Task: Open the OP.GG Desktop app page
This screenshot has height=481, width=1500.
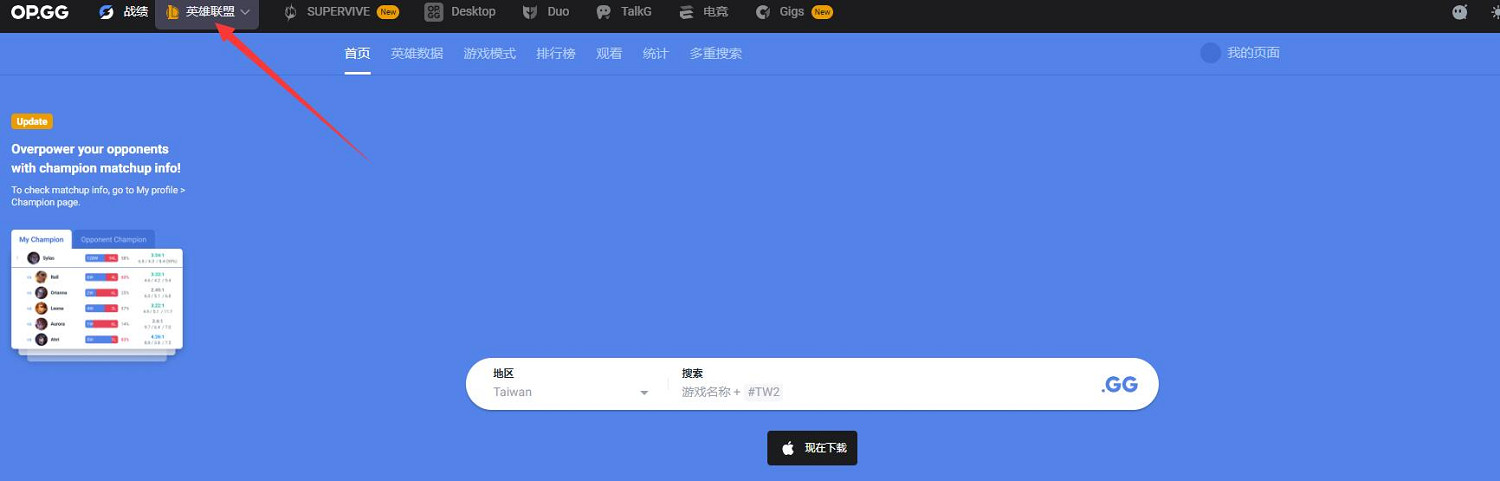Action: coord(460,12)
